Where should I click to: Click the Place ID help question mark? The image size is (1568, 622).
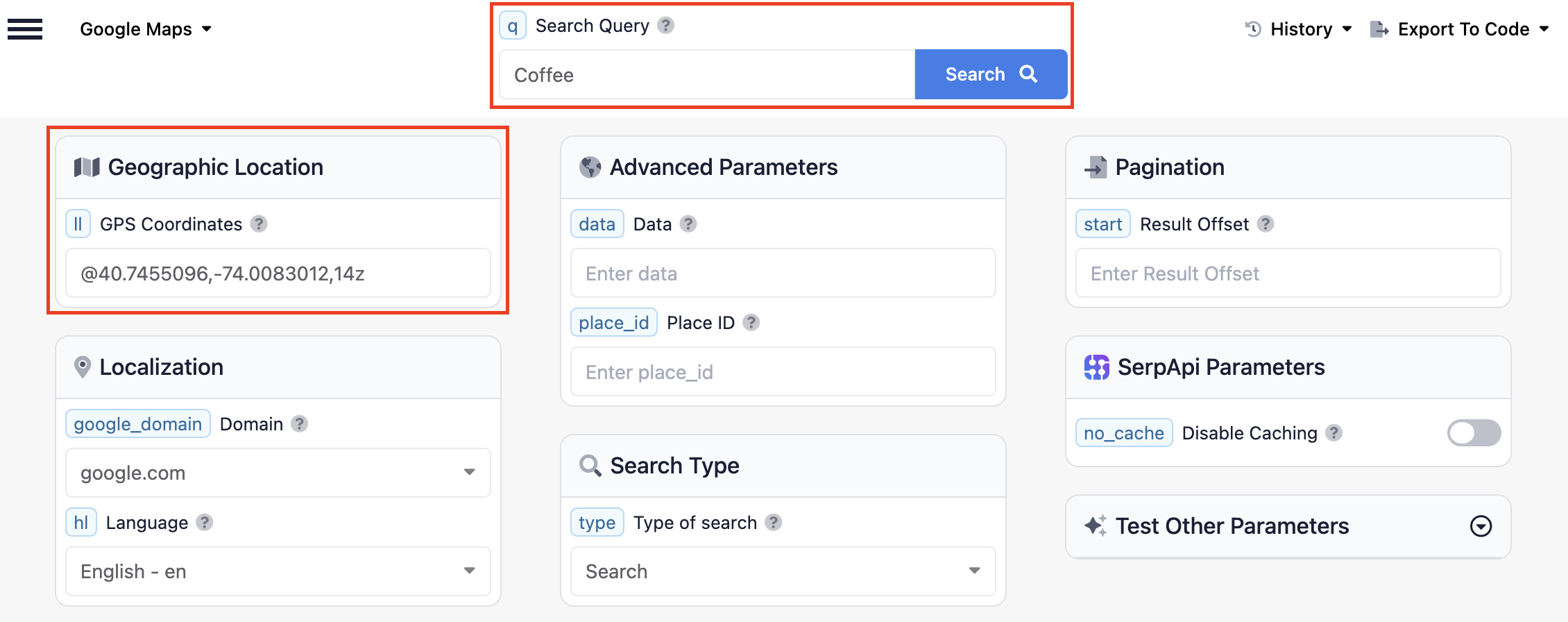coord(751,323)
